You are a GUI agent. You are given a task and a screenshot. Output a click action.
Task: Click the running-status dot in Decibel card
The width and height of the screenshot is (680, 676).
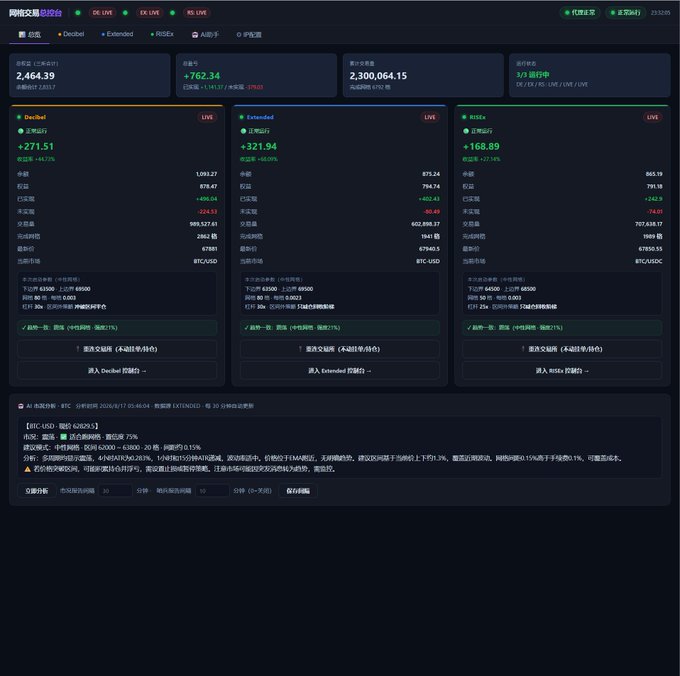pyautogui.click(x=20, y=131)
